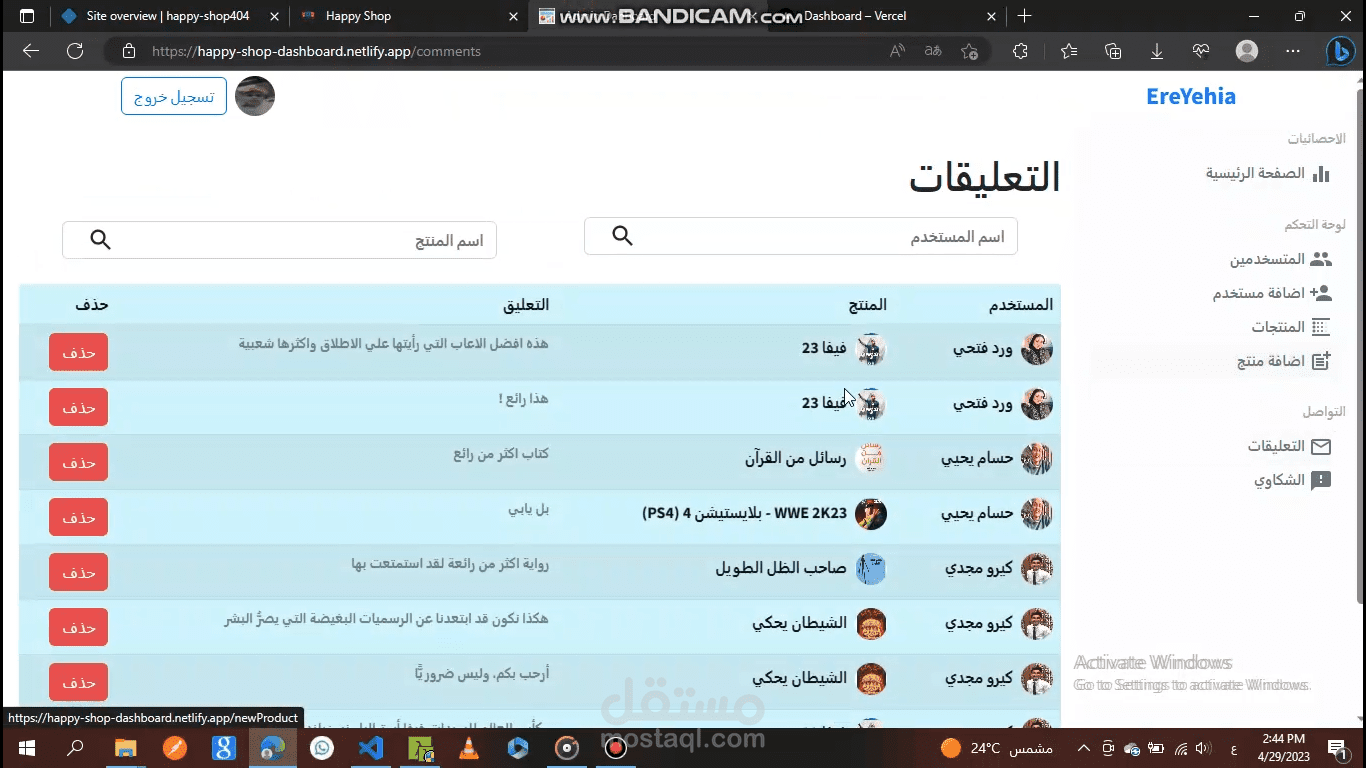Open browser downloads icon

(x=1157, y=51)
